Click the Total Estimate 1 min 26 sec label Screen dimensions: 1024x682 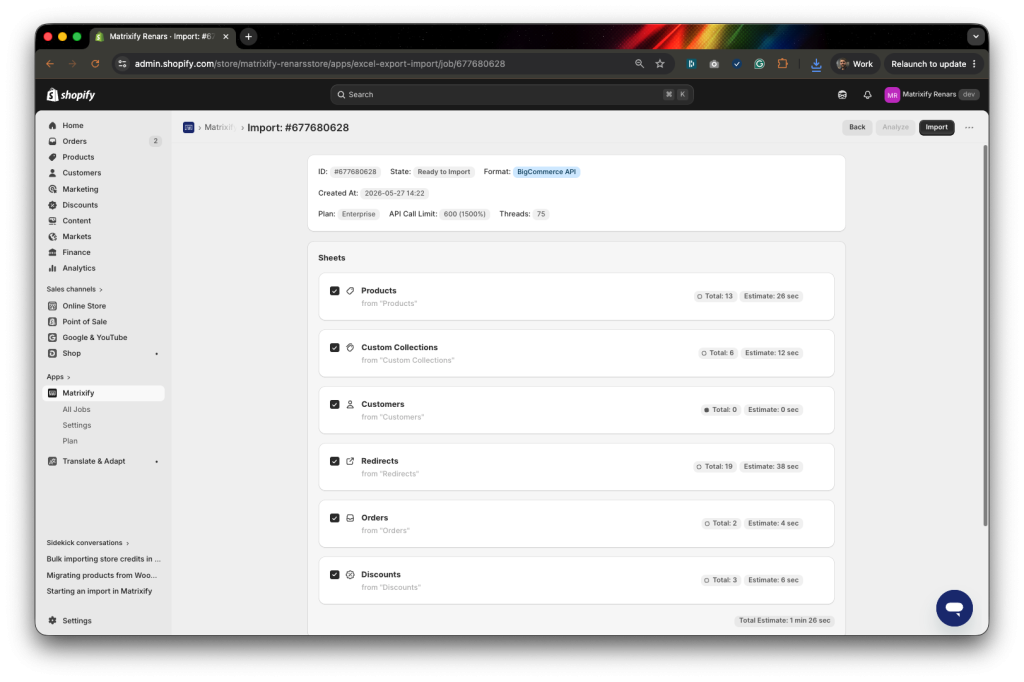pos(784,621)
